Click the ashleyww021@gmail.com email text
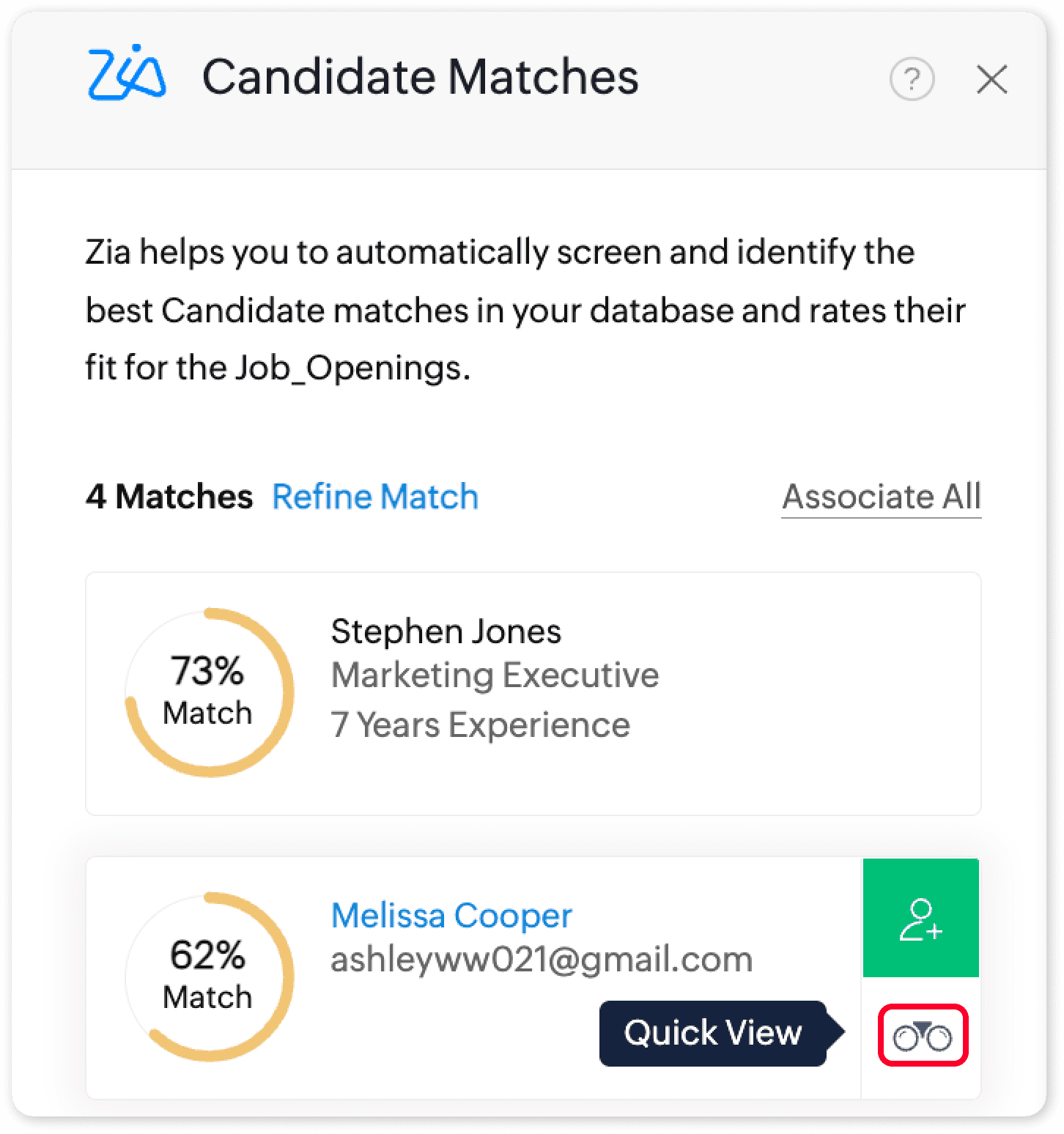Screen dimensions: 1064x1134 coord(542,959)
